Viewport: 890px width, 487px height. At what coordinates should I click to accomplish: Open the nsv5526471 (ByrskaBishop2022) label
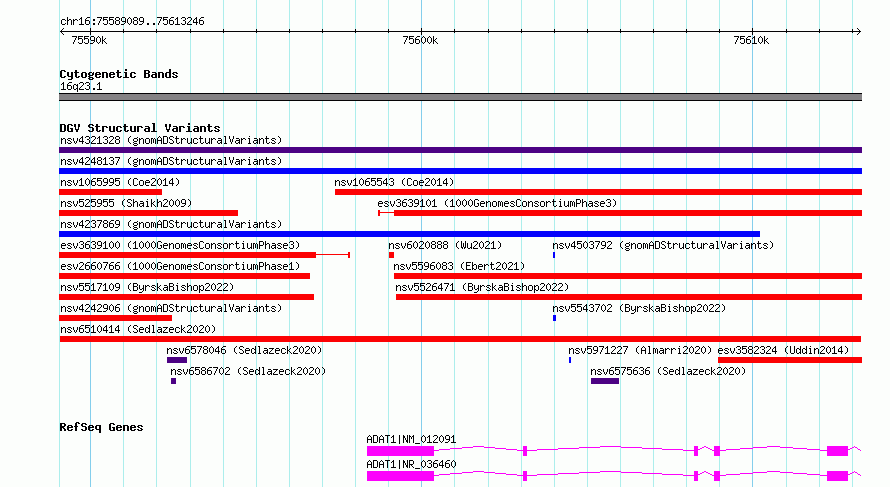(x=482, y=287)
